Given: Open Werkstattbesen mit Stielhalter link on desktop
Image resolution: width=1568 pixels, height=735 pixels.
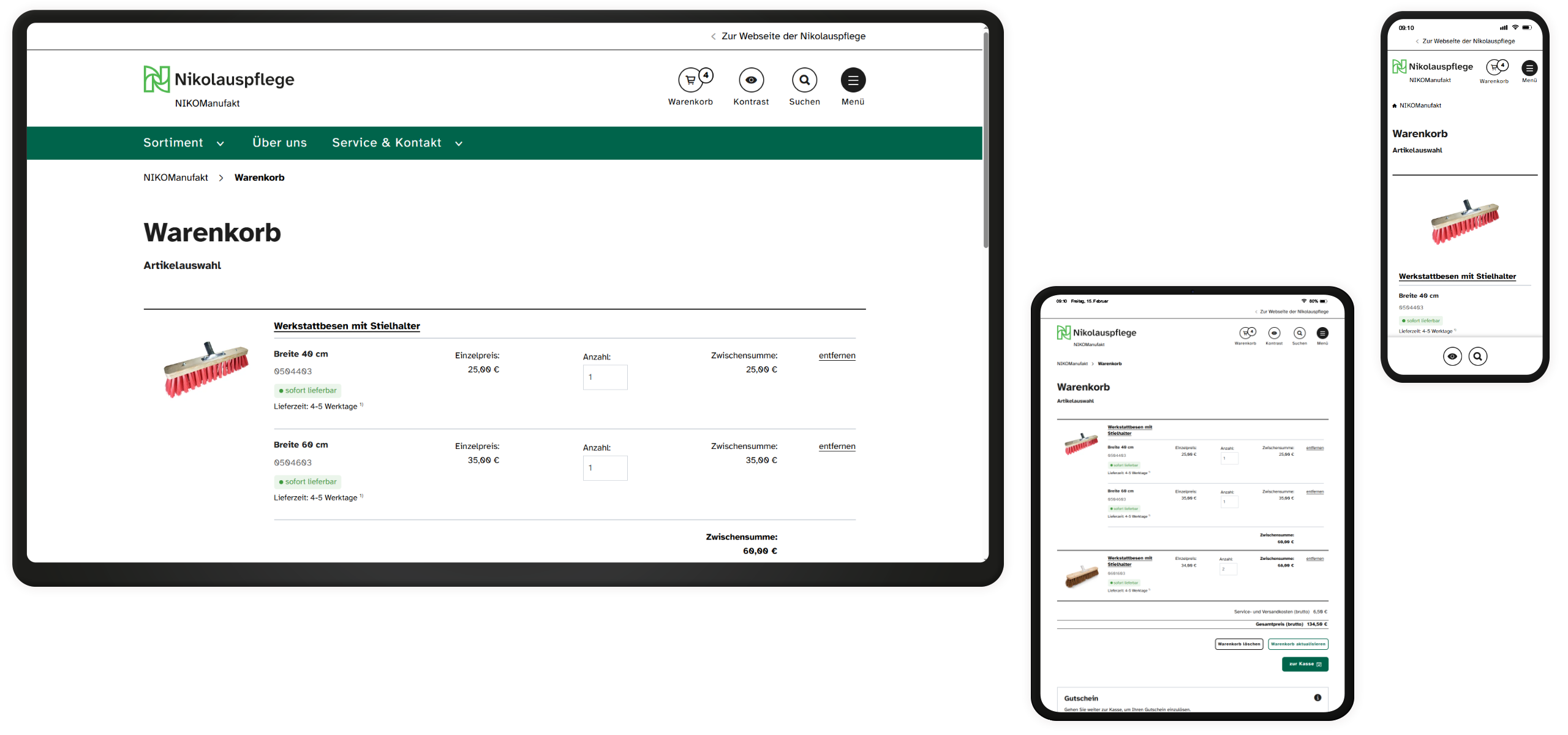Looking at the screenshot, I should (347, 326).
